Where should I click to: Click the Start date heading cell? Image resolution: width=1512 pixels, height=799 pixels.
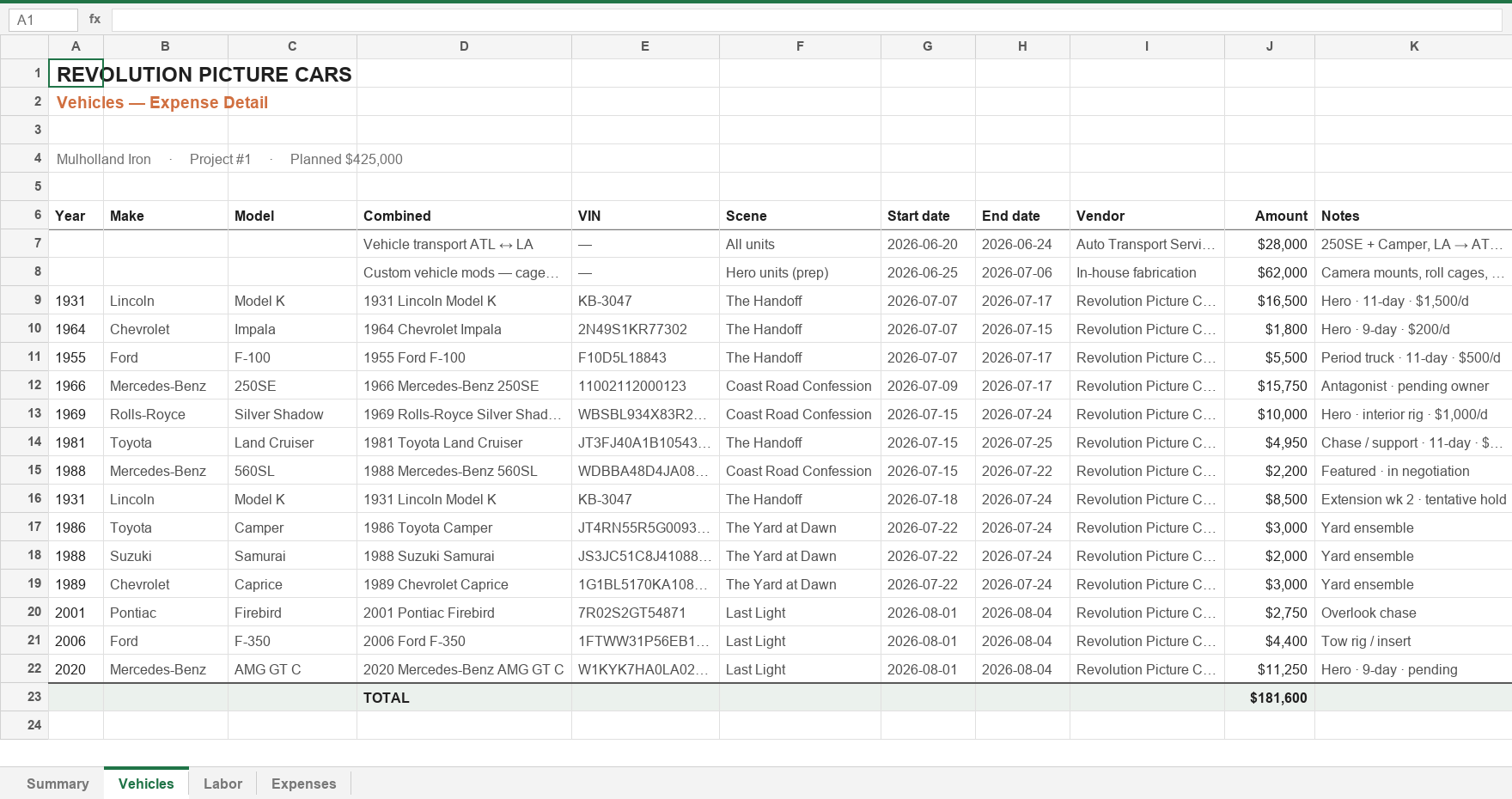coord(928,216)
